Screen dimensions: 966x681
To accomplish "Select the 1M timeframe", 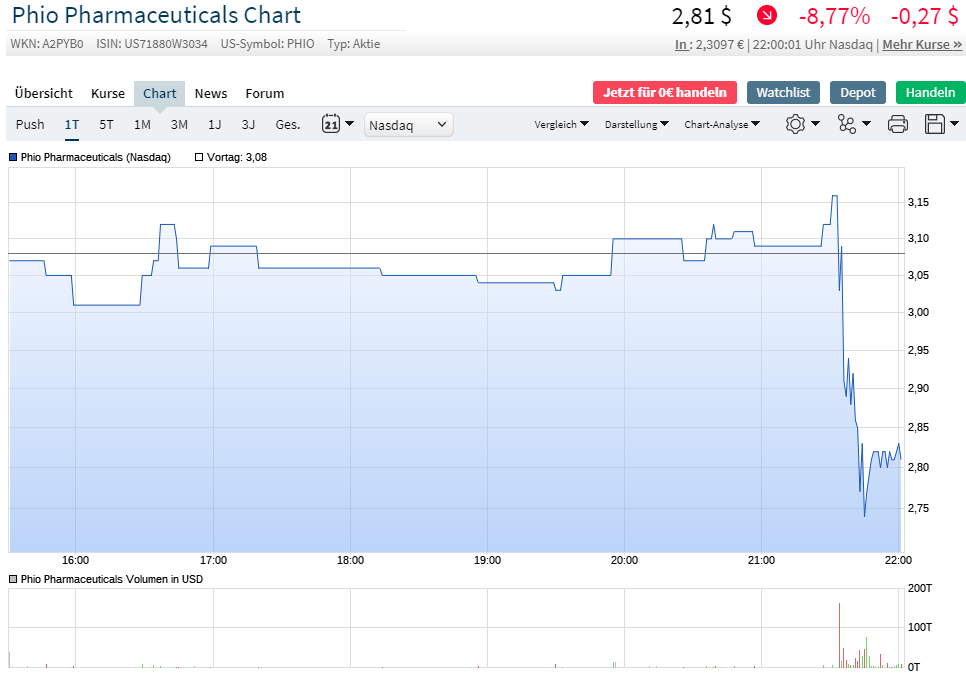I will (x=141, y=124).
